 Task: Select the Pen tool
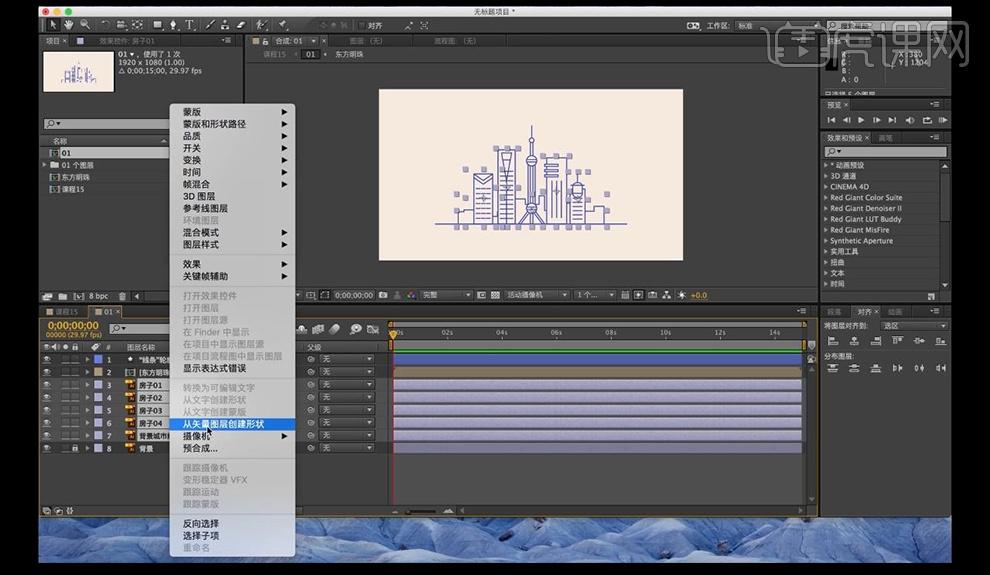point(173,25)
